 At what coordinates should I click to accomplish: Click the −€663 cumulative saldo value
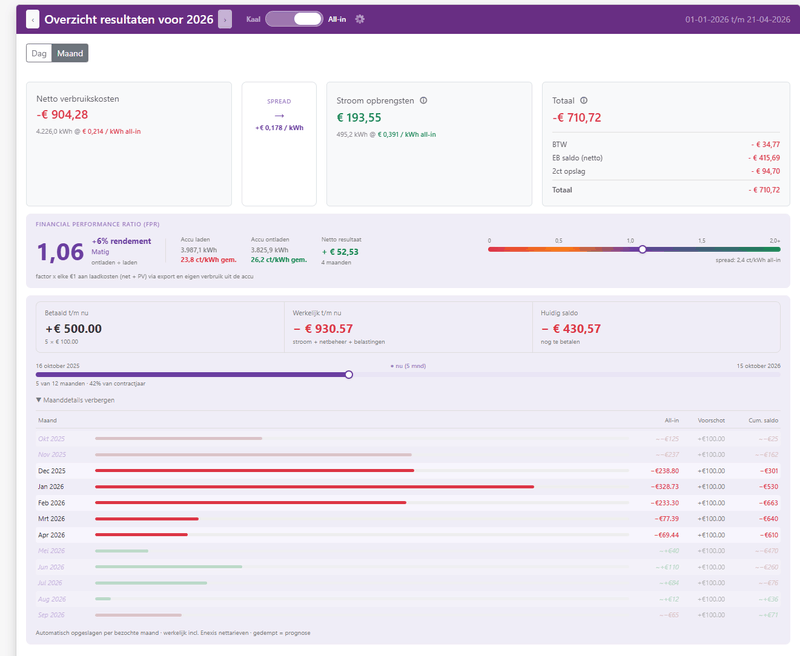pos(769,503)
